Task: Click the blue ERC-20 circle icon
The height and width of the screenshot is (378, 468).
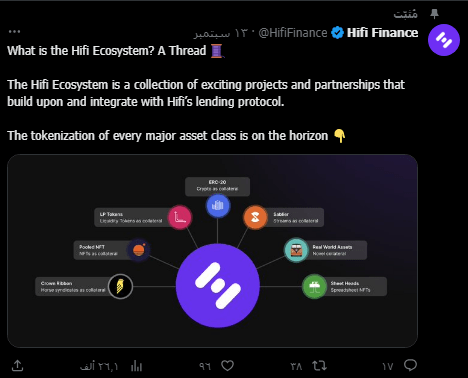Action: coord(218,205)
